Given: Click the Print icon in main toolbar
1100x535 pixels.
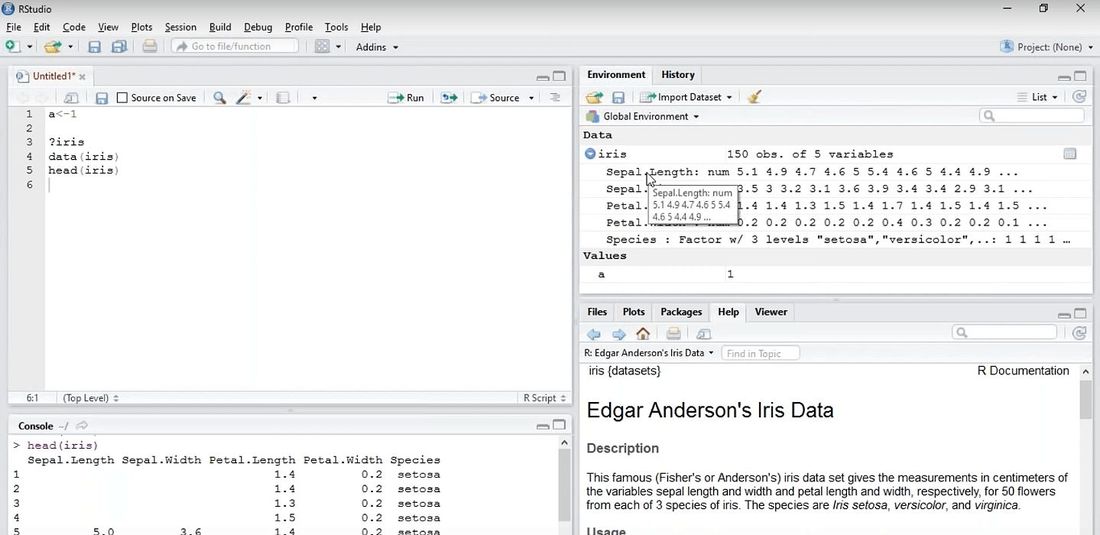Looking at the screenshot, I should tap(149, 46).
